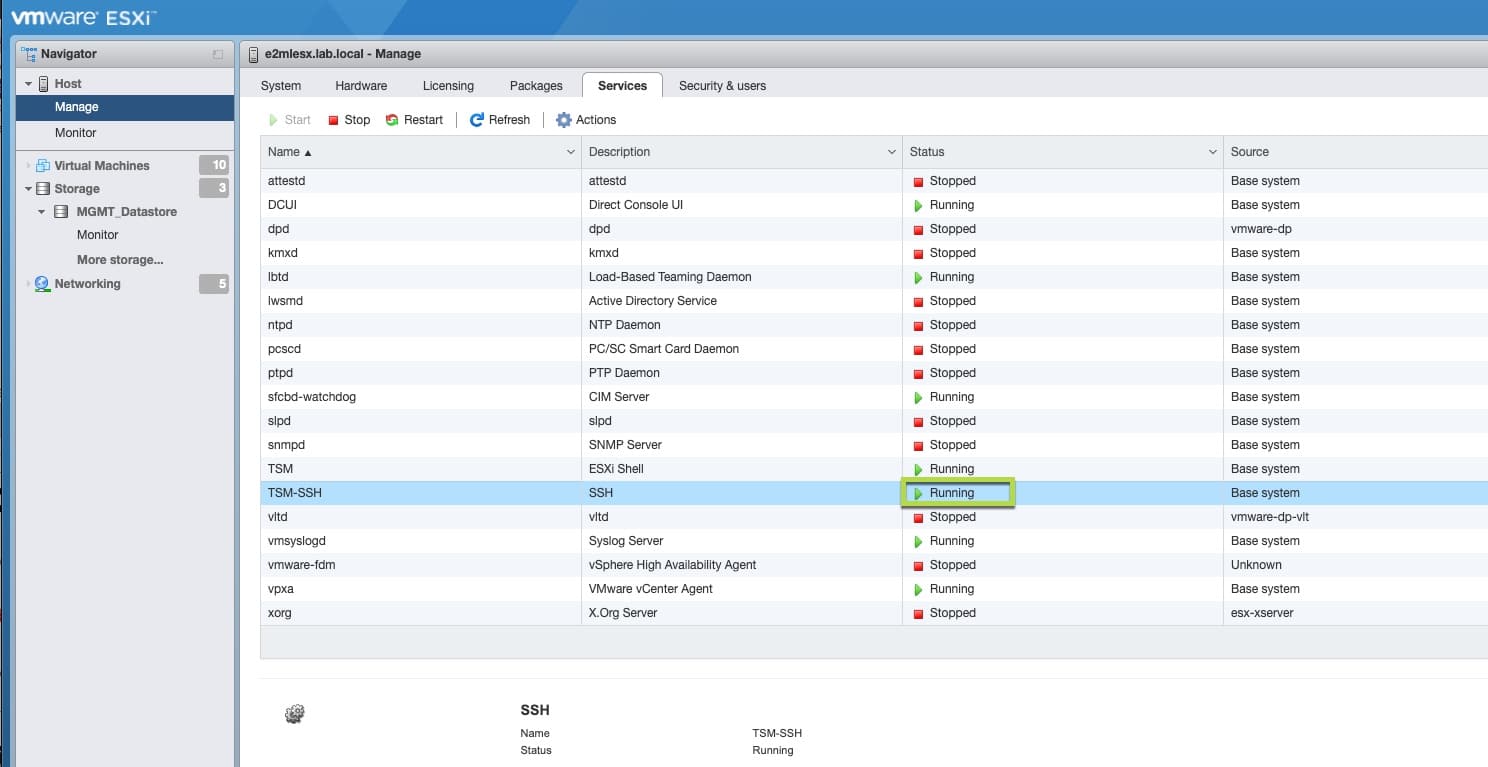
Task: Click red Stopped icon for xorg row
Action: (x=918, y=614)
